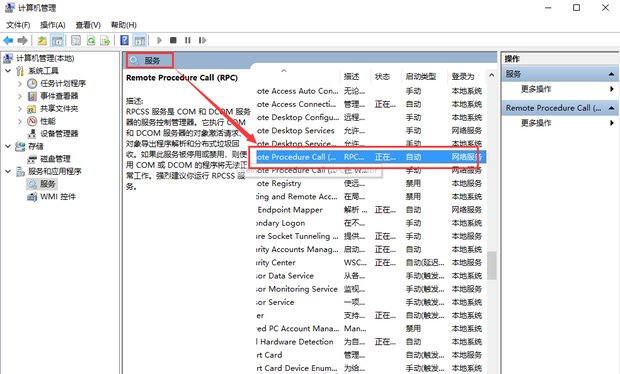The image size is (620, 374).
Task: Open the 文件(F) menu
Action: coord(18,25)
